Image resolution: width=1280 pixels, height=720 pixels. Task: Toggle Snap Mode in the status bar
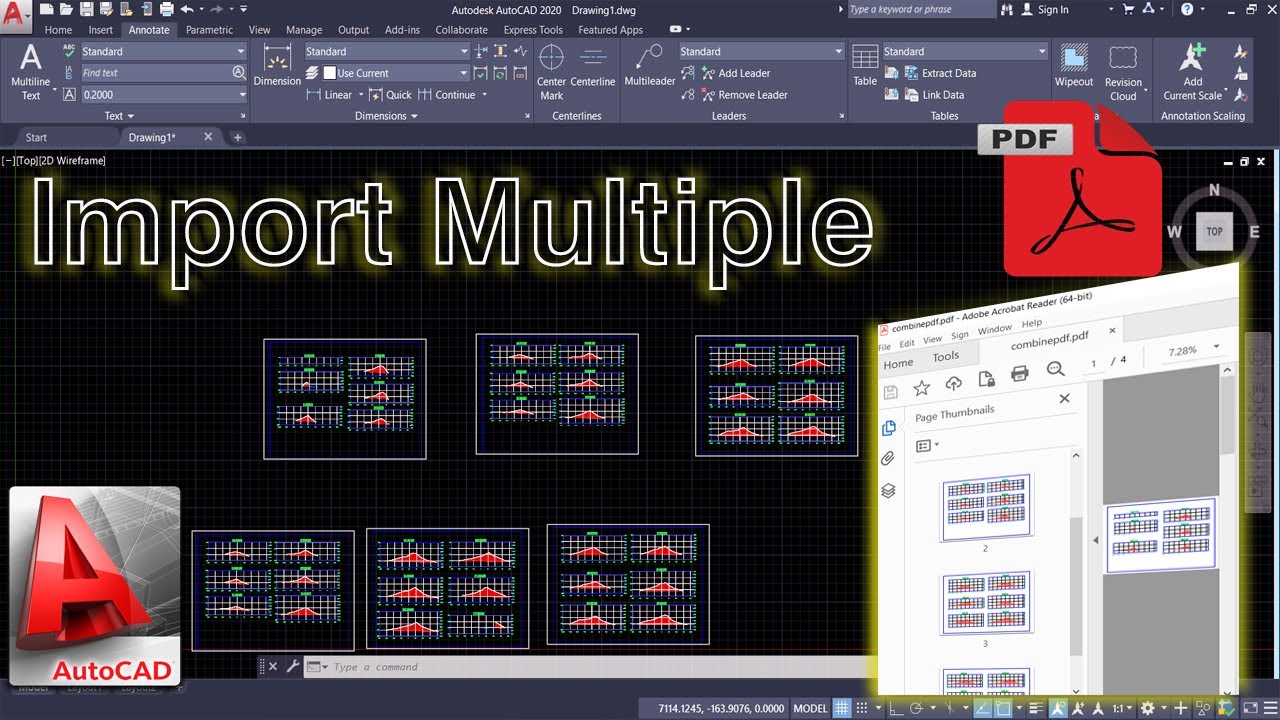tap(862, 709)
